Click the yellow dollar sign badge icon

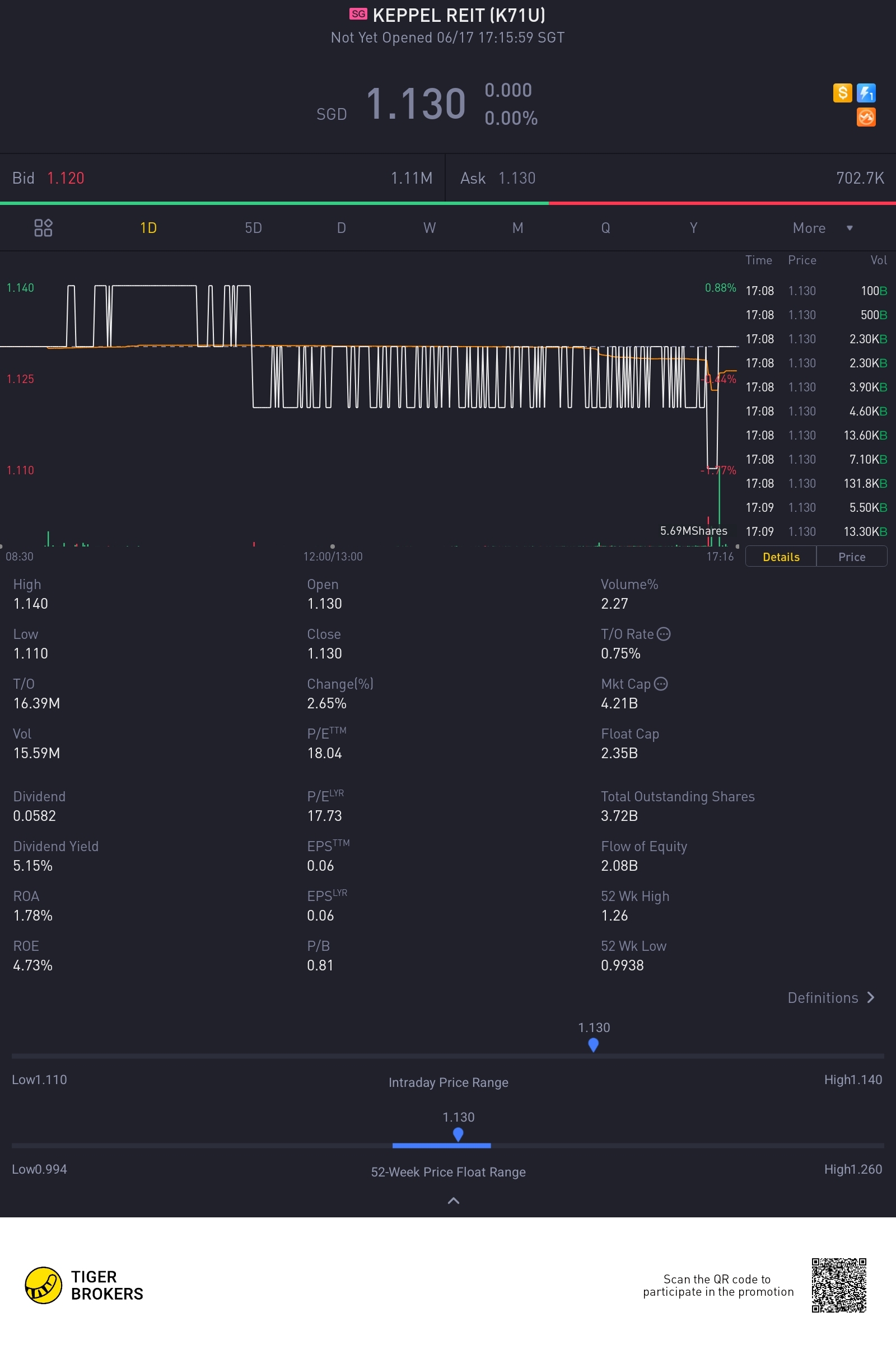point(842,92)
